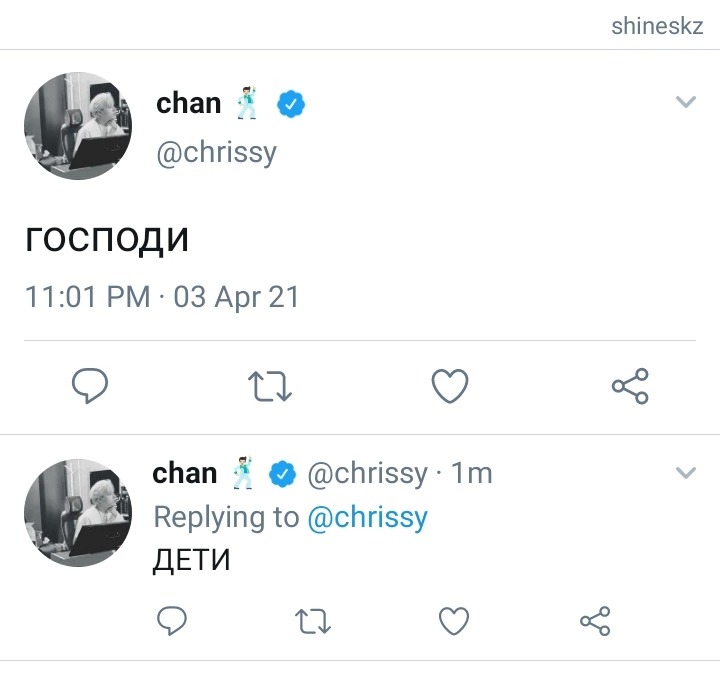Open chan's avatar on the reply tweet
This screenshot has height=673, width=720.
(78, 513)
